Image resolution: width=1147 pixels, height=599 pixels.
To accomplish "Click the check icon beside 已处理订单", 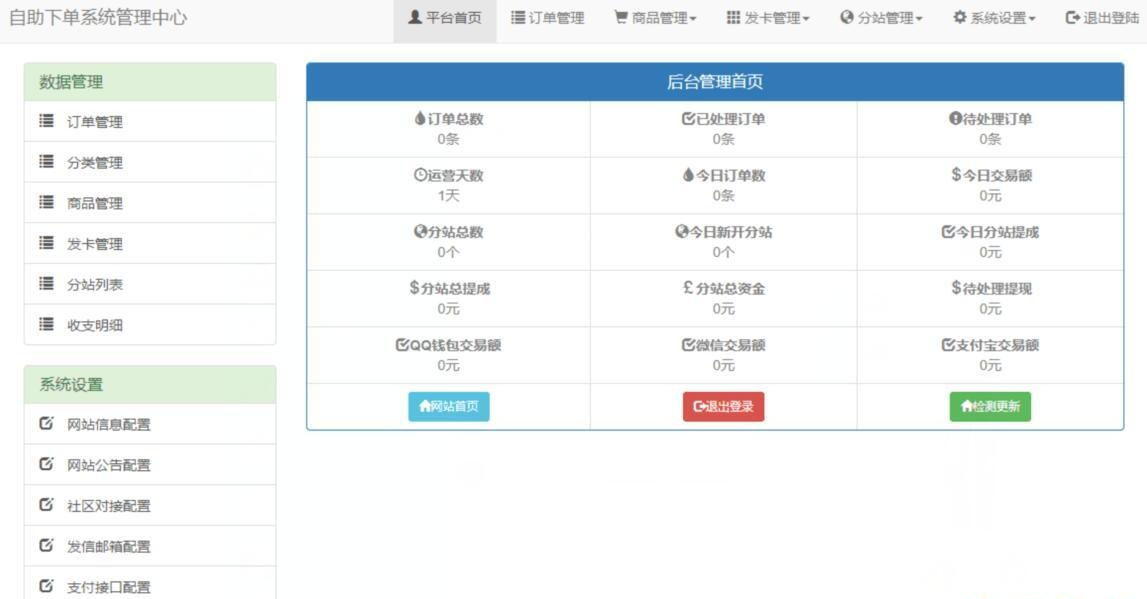I will (688, 118).
